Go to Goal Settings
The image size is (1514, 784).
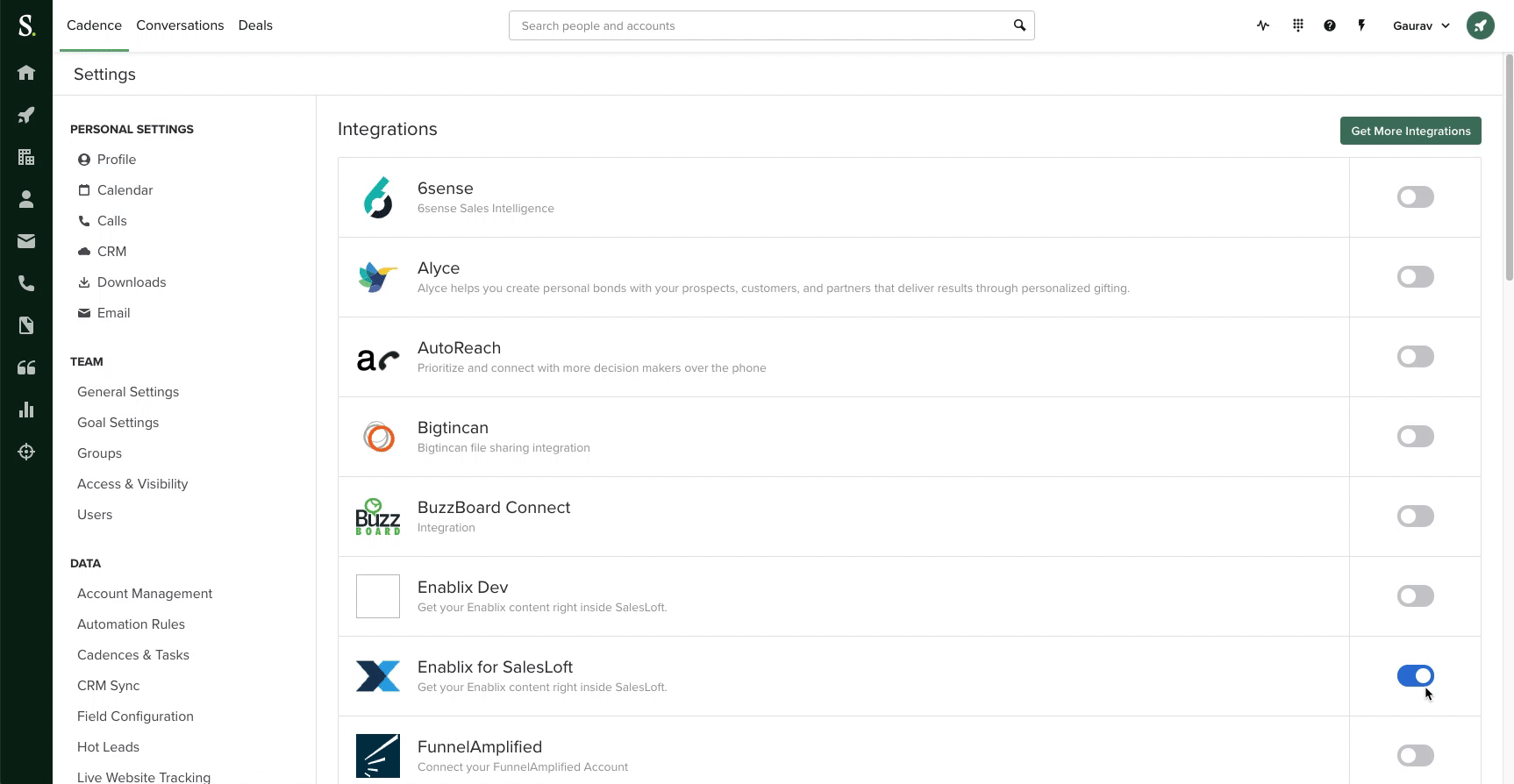pos(118,423)
